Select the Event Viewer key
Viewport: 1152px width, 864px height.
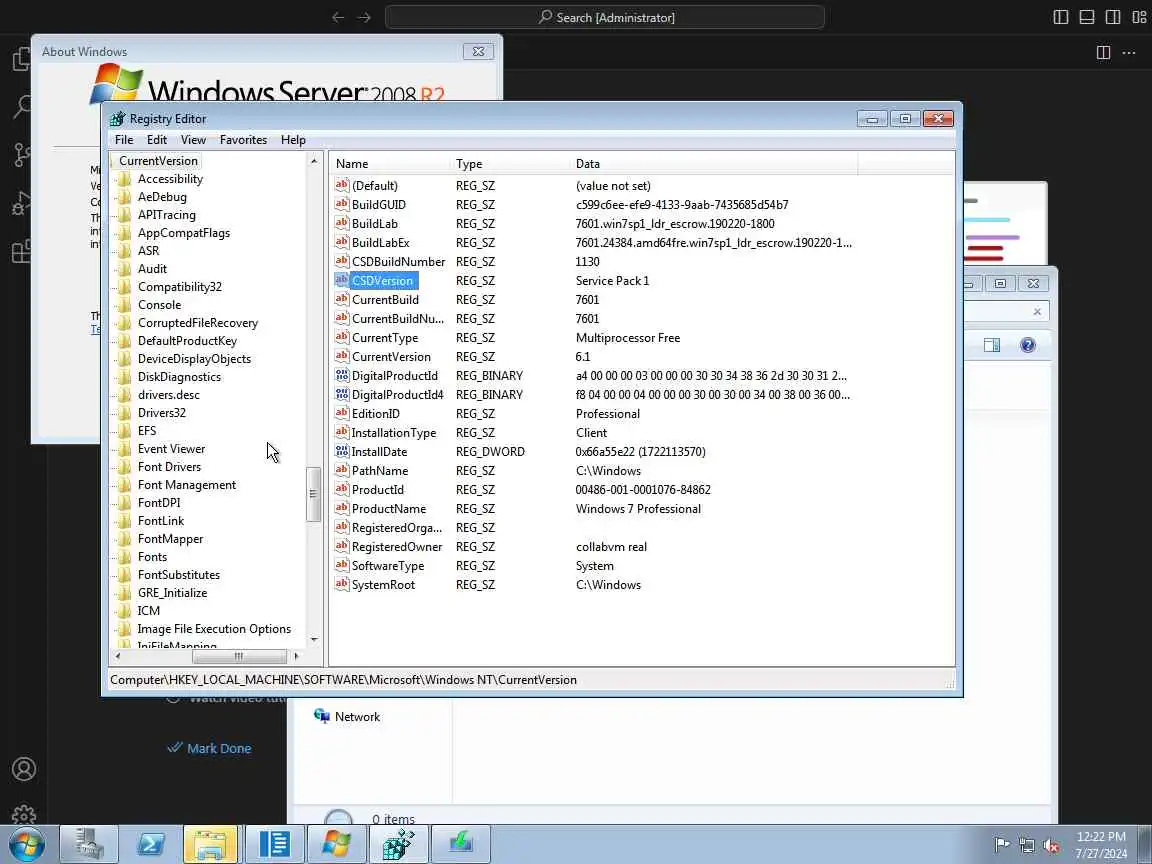pyautogui.click(x=171, y=449)
